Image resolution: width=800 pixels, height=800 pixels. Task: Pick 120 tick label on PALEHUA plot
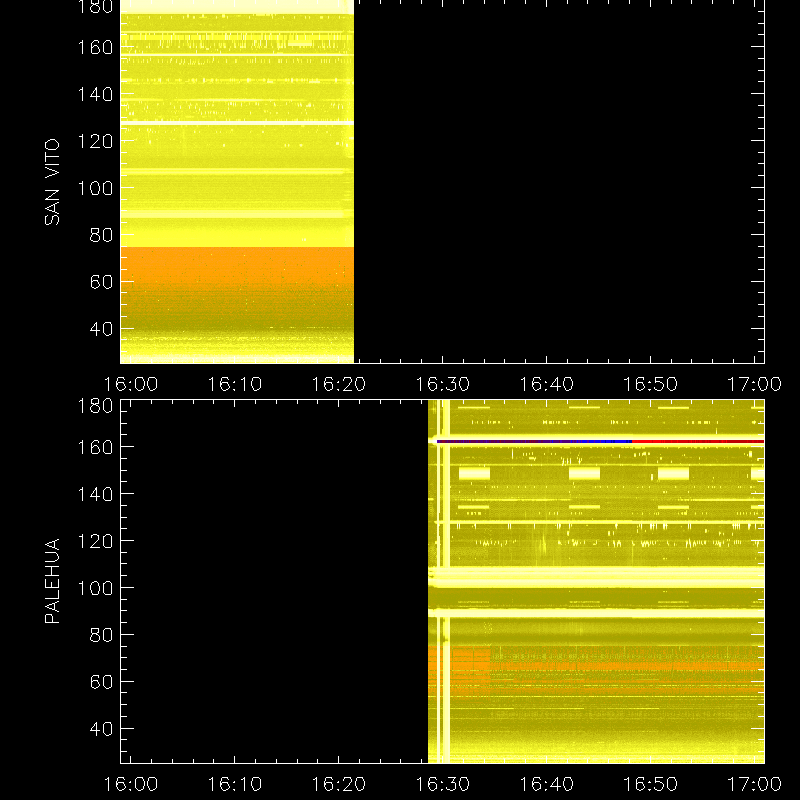tap(95, 541)
